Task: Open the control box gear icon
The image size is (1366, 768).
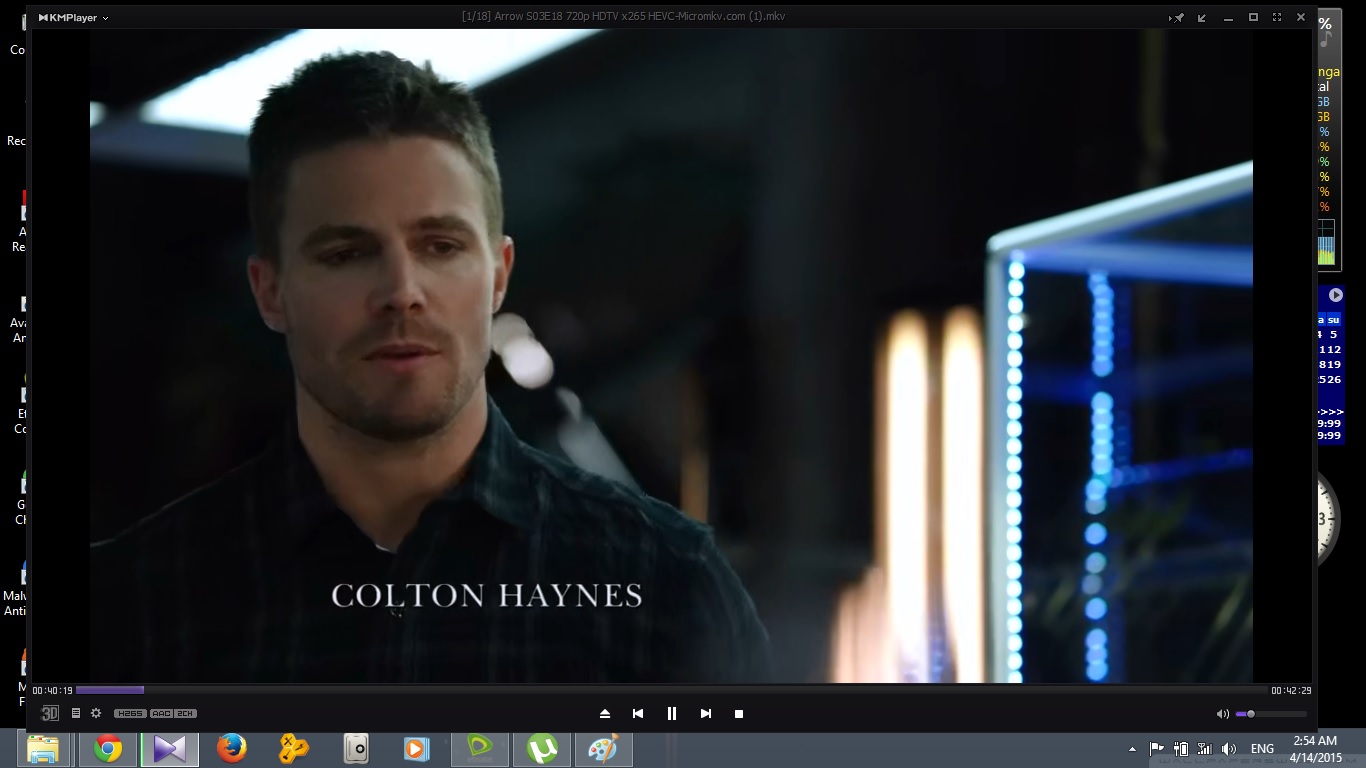Action: (96, 713)
